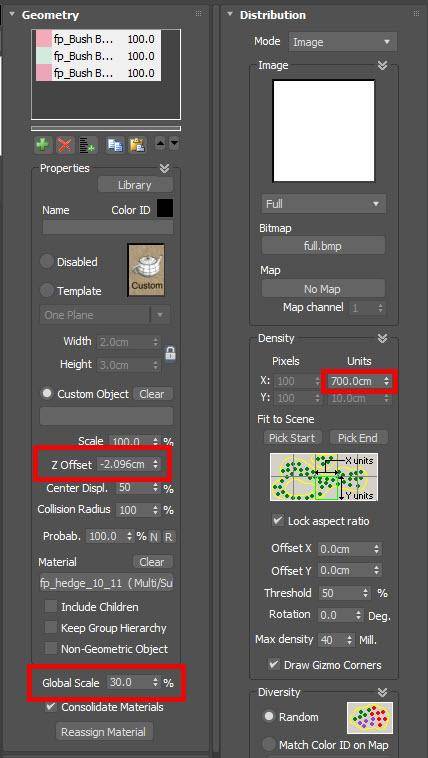Click the fp_hedge_10_11 material button
Image resolution: width=428 pixels, height=758 pixels.
tap(106, 583)
